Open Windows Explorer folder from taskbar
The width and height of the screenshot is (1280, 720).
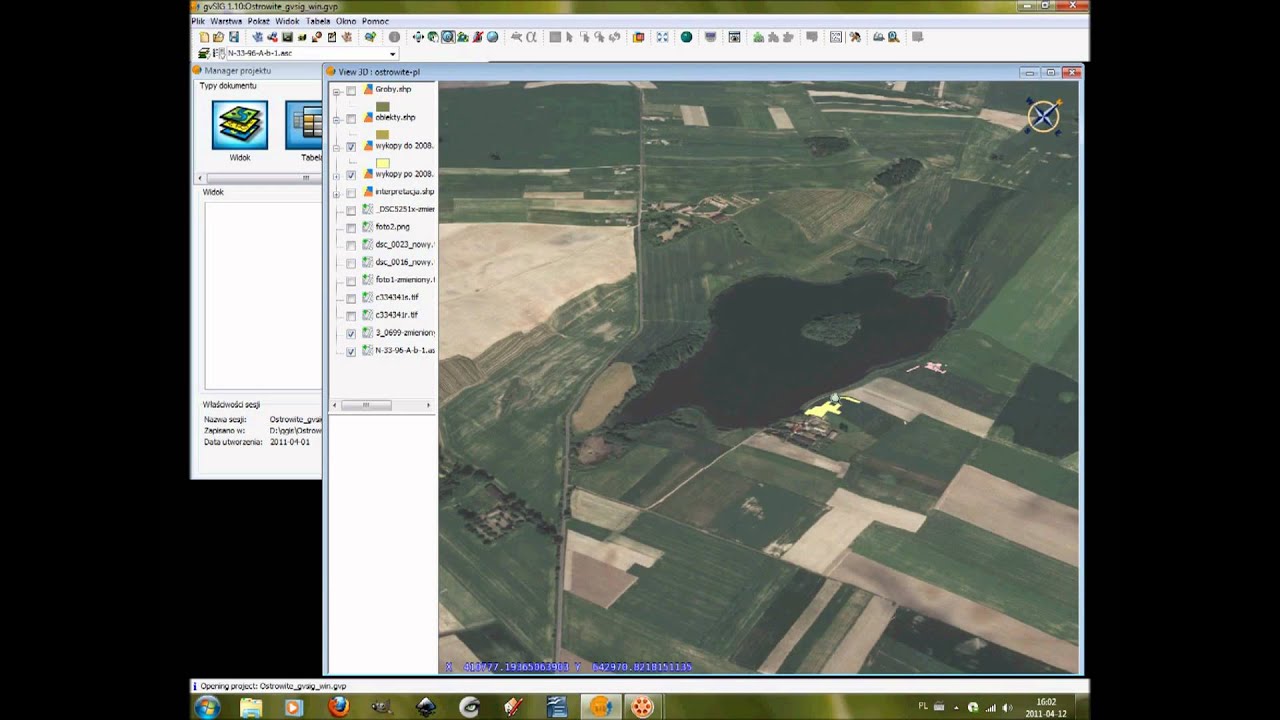[250, 706]
